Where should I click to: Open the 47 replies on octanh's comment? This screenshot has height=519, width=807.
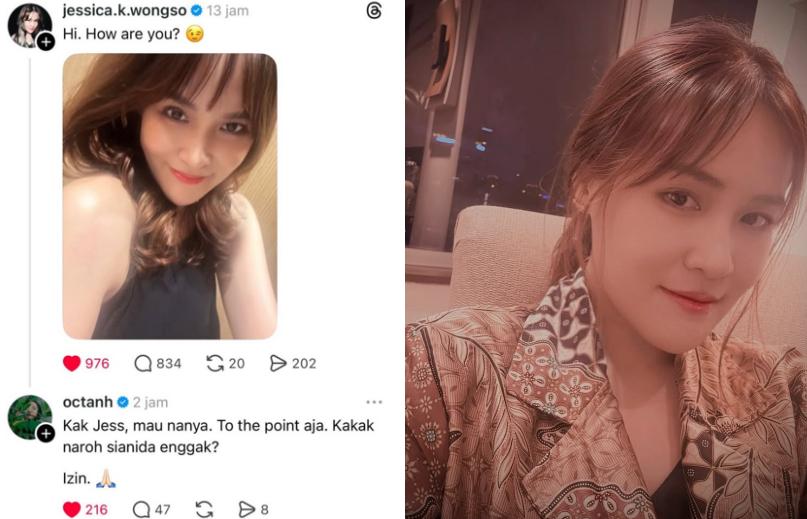tap(143, 509)
